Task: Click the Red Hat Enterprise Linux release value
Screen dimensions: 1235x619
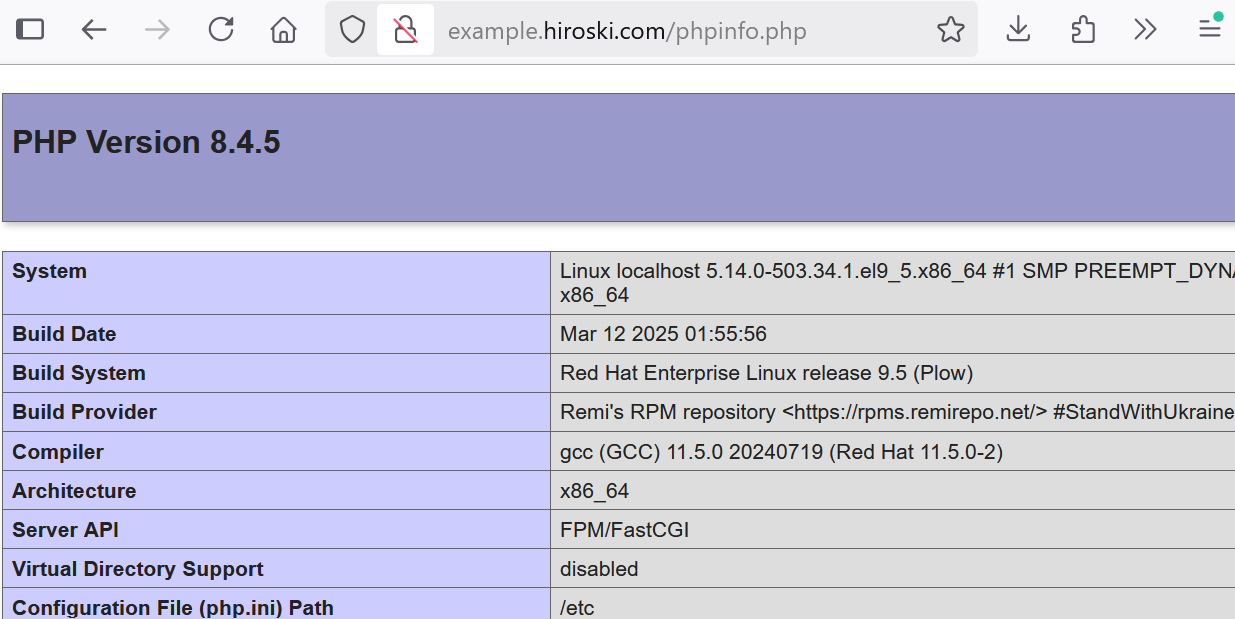Action: point(766,373)
